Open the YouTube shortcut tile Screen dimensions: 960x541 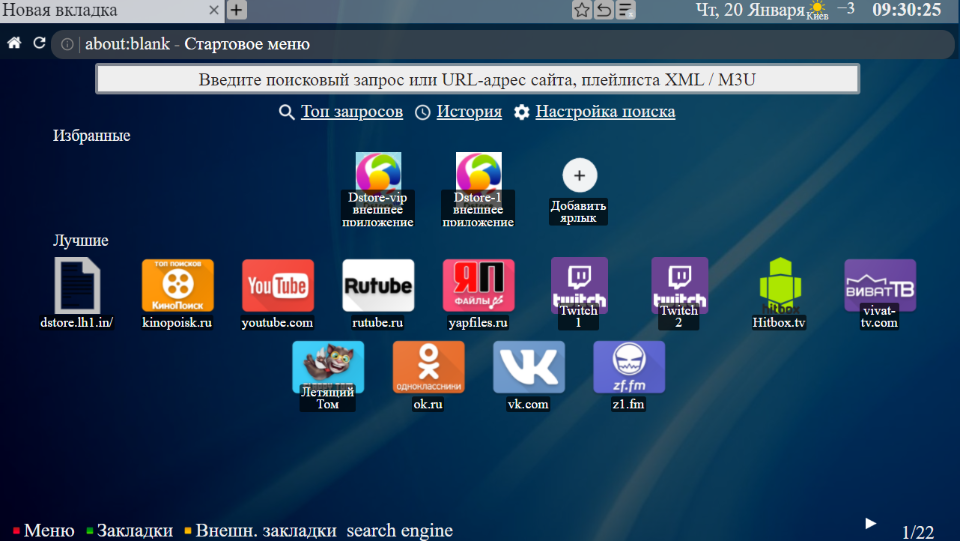pos(277,286)
